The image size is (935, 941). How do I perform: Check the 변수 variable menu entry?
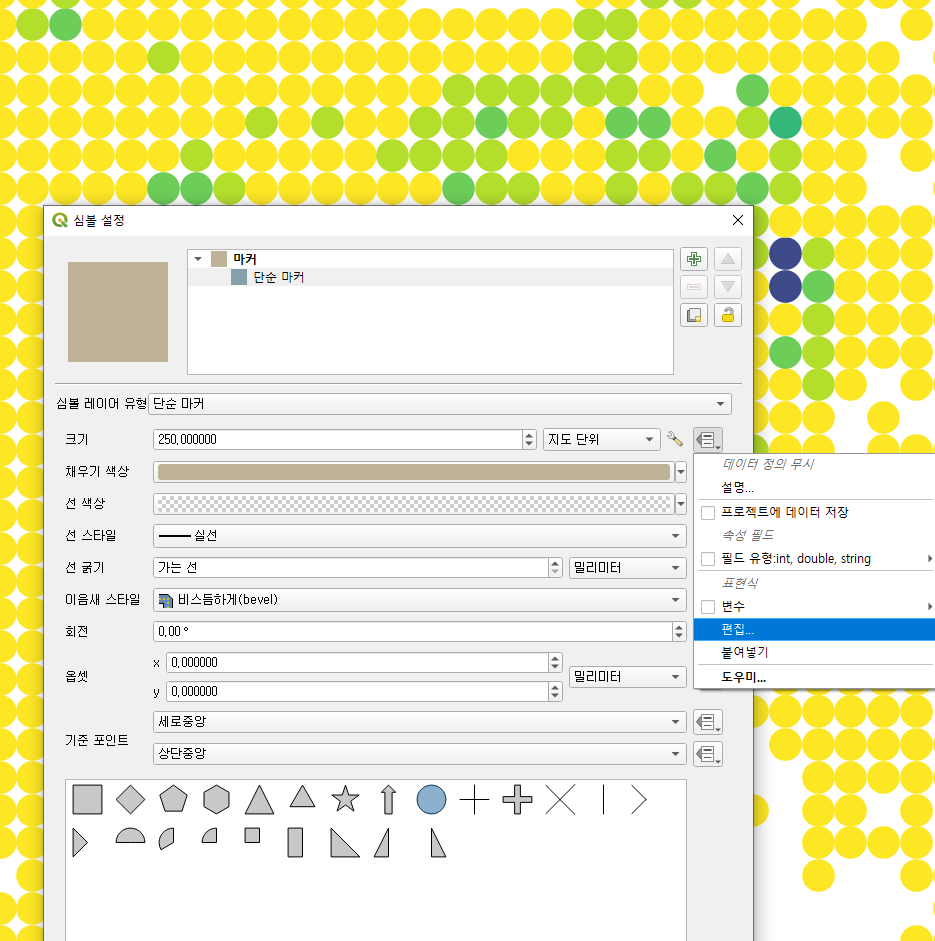708,607
